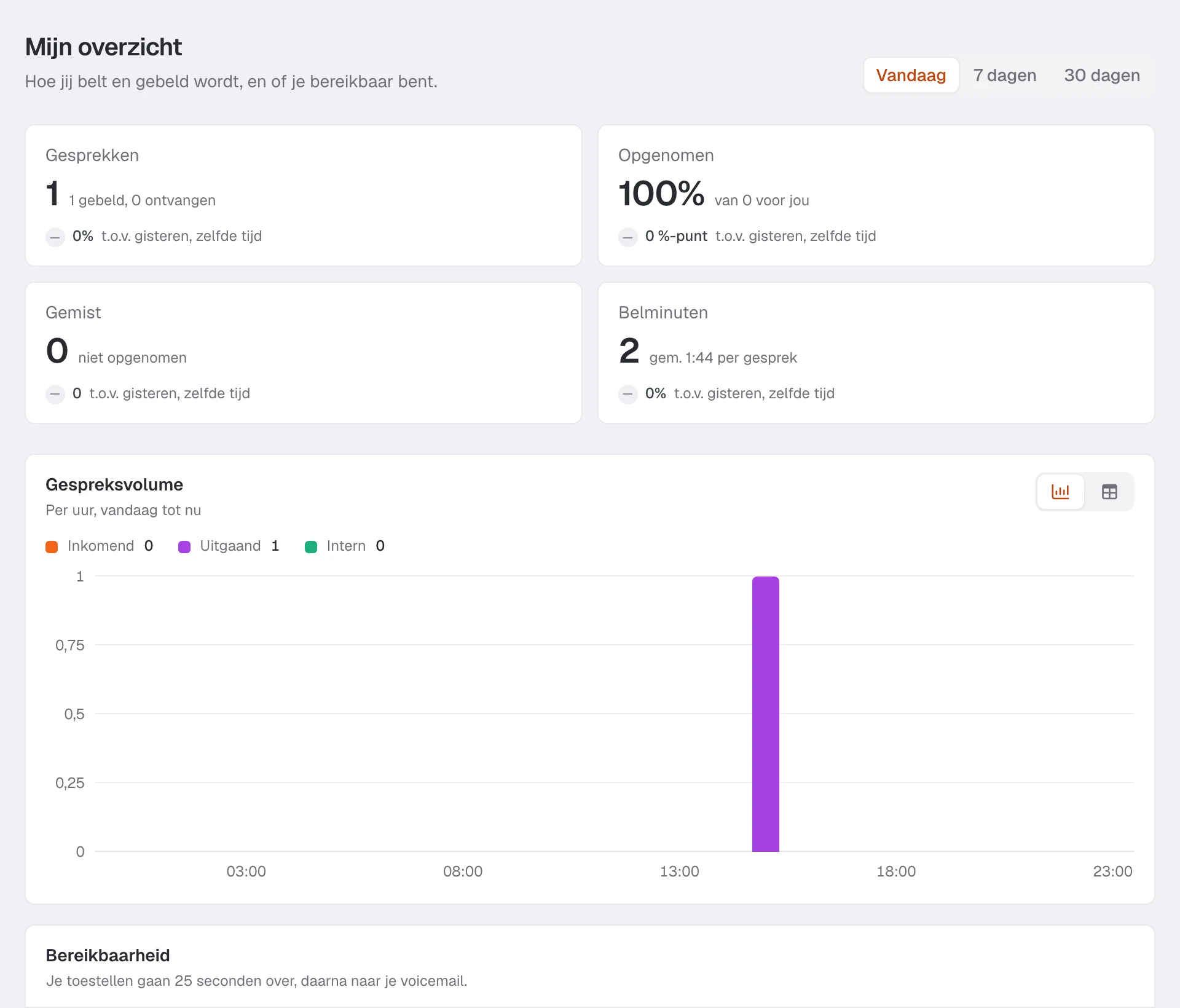This screenshot has width=1180, height=1008.
Task: Click the 'Hoe jij belt' page subtitle
Action: [x=231, y=81]
